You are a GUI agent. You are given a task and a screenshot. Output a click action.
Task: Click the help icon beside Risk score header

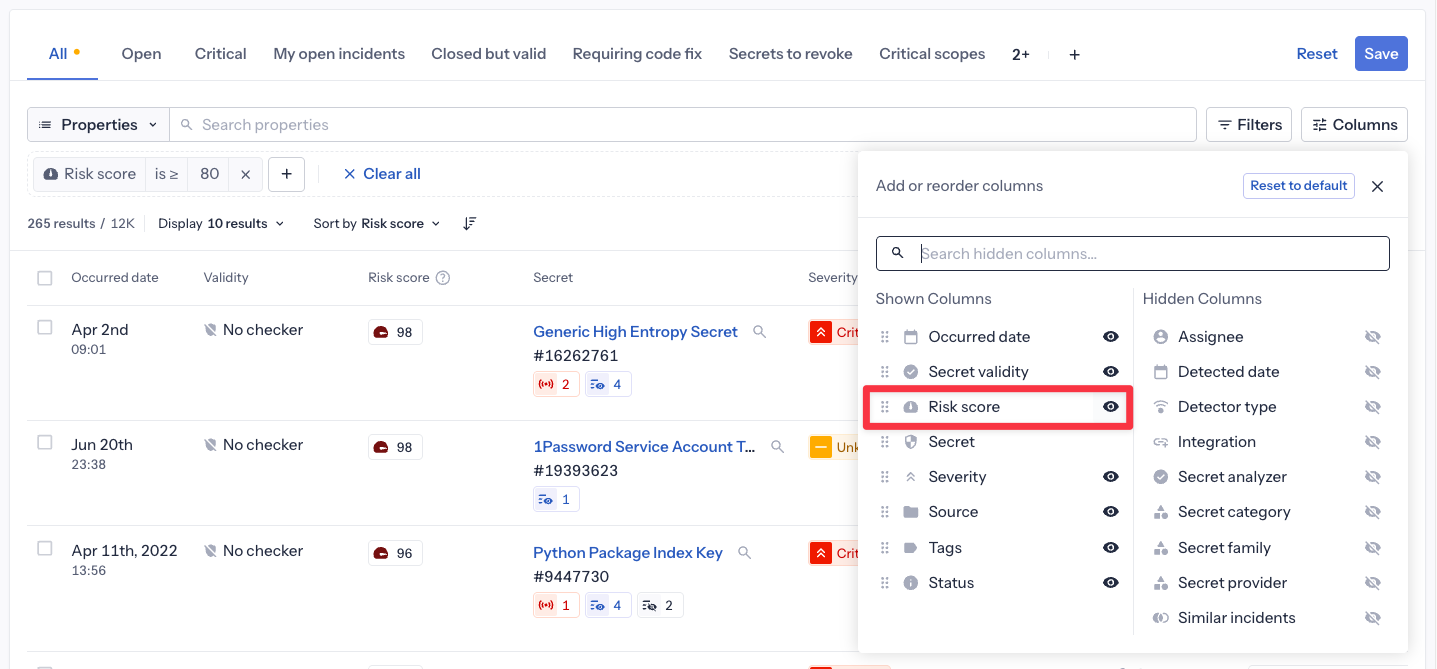[443, 278]
